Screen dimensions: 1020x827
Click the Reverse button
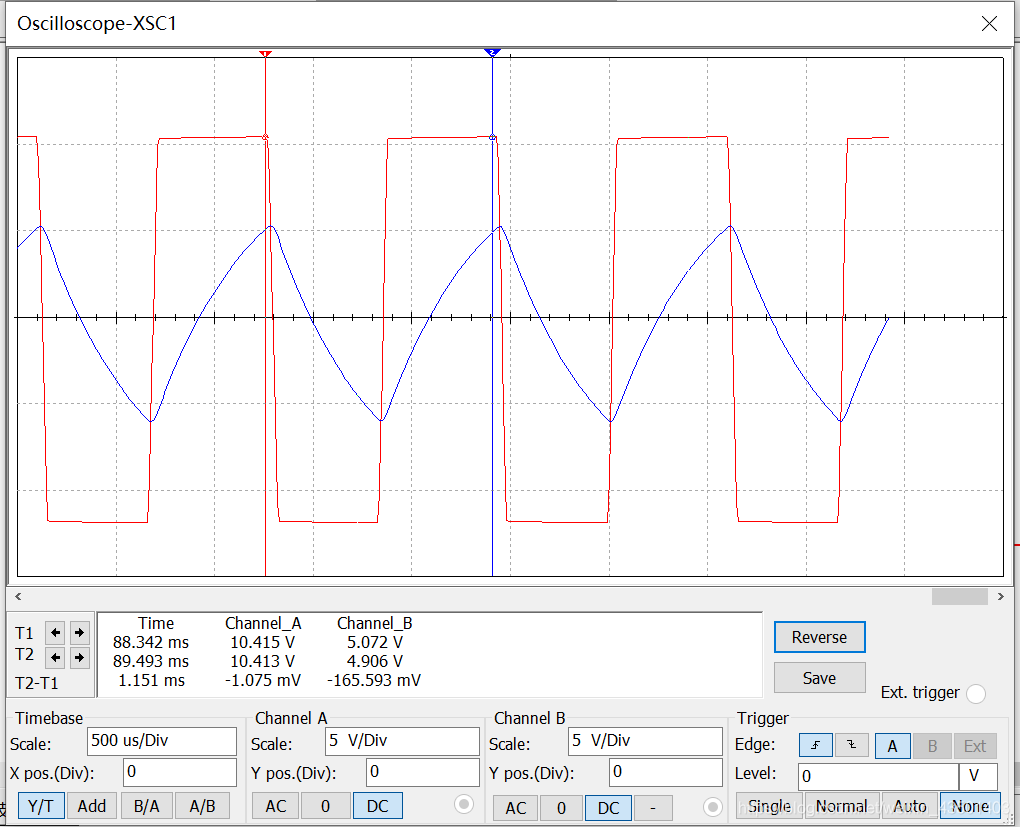[x=820, y=637]
